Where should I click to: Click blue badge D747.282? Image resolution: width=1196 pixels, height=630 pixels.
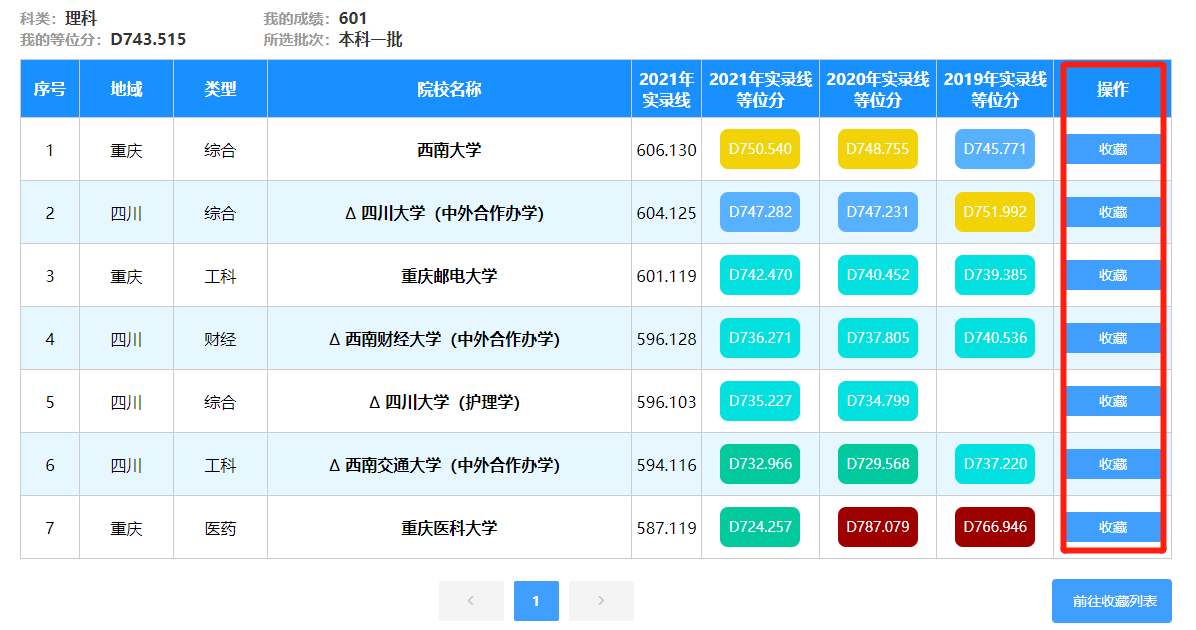pos(760,212)
